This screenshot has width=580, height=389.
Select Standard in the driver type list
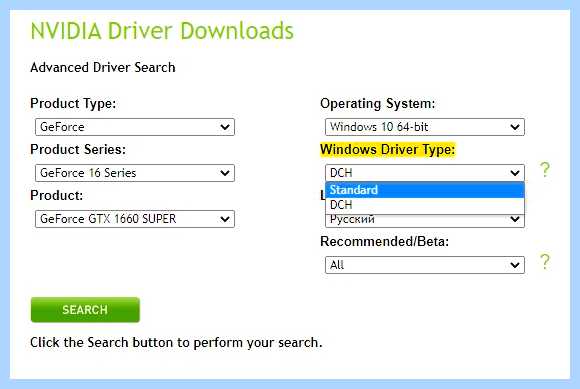pyautogui.click(x=425, y=190)
